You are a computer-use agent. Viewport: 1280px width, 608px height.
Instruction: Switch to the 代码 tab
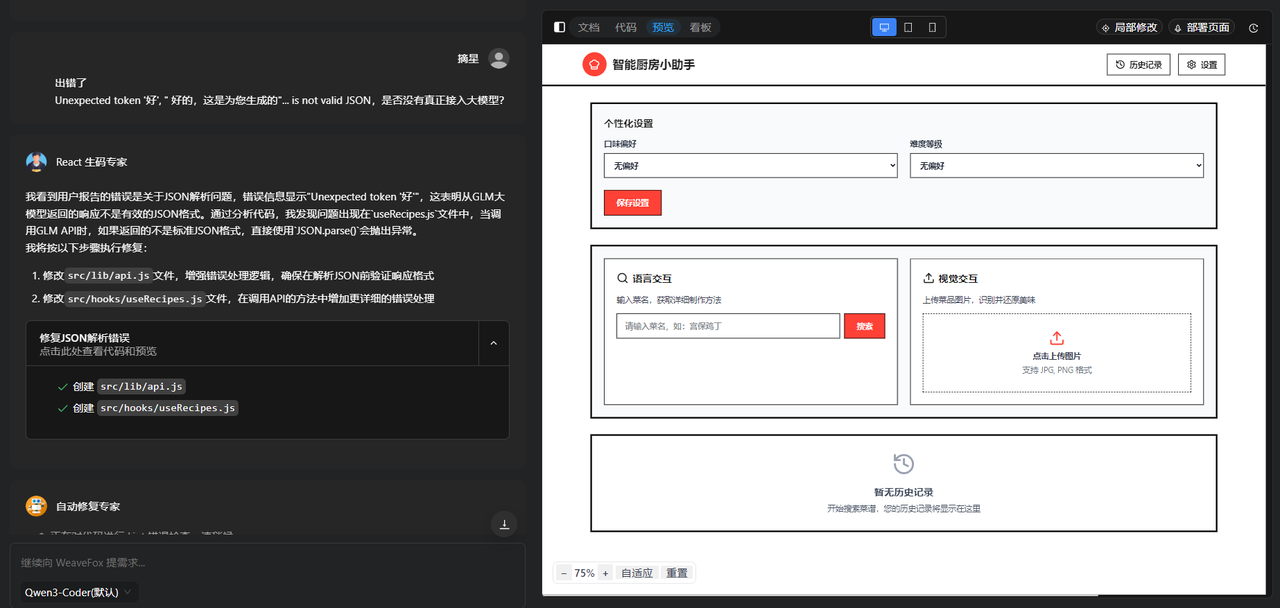coord(626,28)
